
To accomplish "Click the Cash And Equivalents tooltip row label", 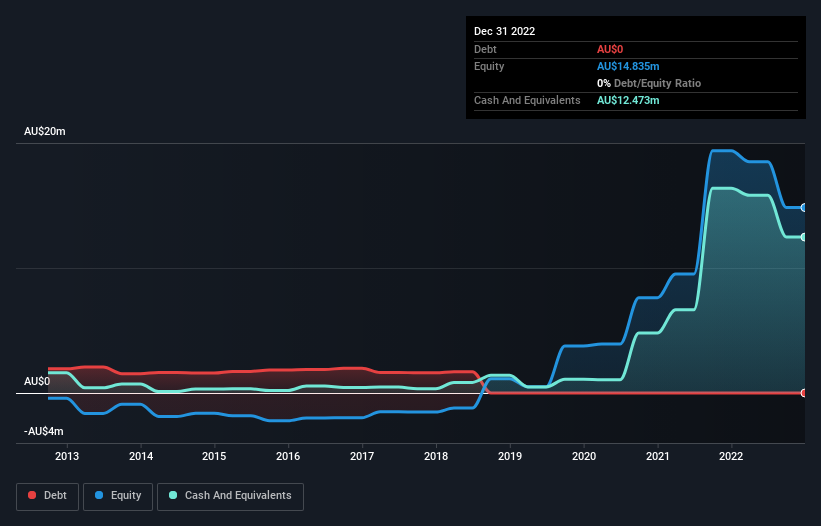I will (527, 100).
